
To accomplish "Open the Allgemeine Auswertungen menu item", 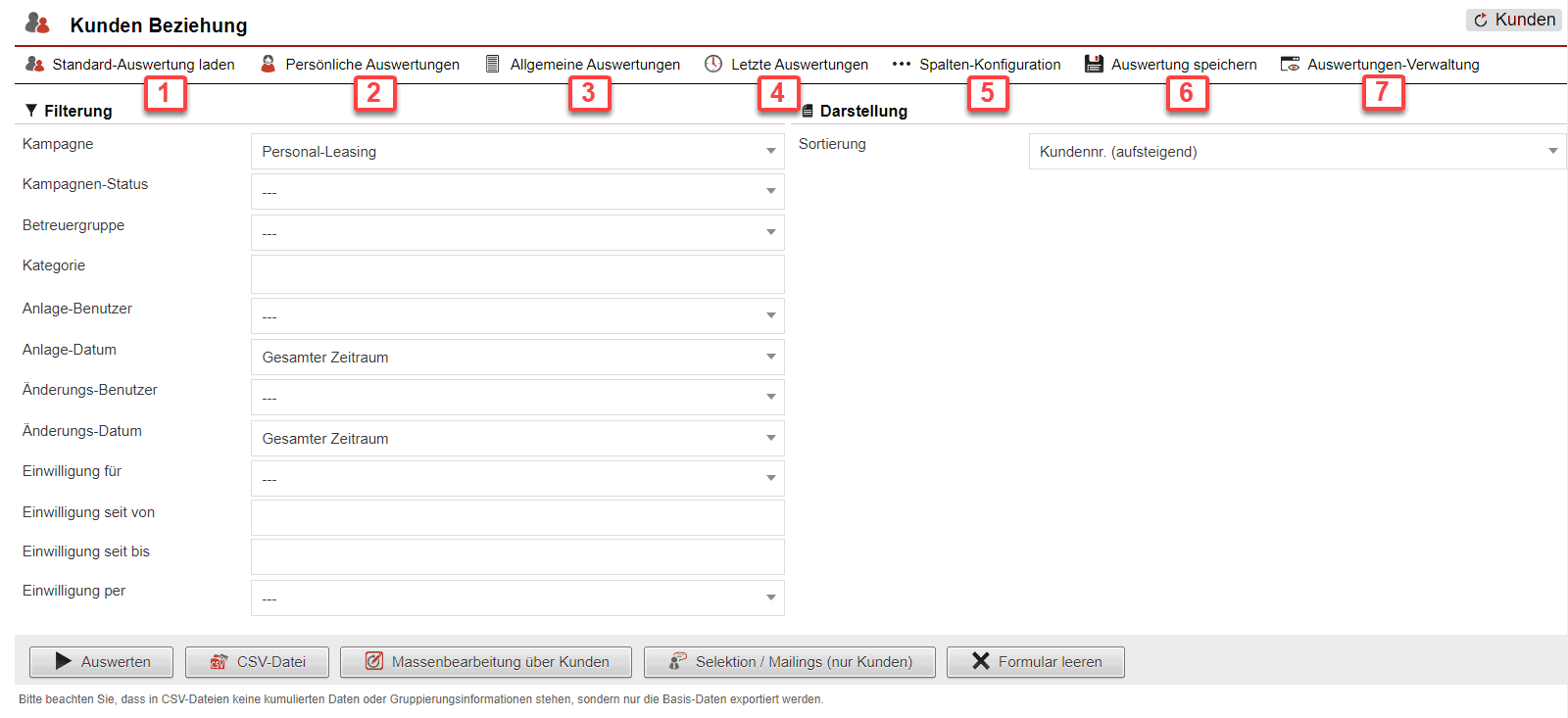I will (x=594, y=65).
